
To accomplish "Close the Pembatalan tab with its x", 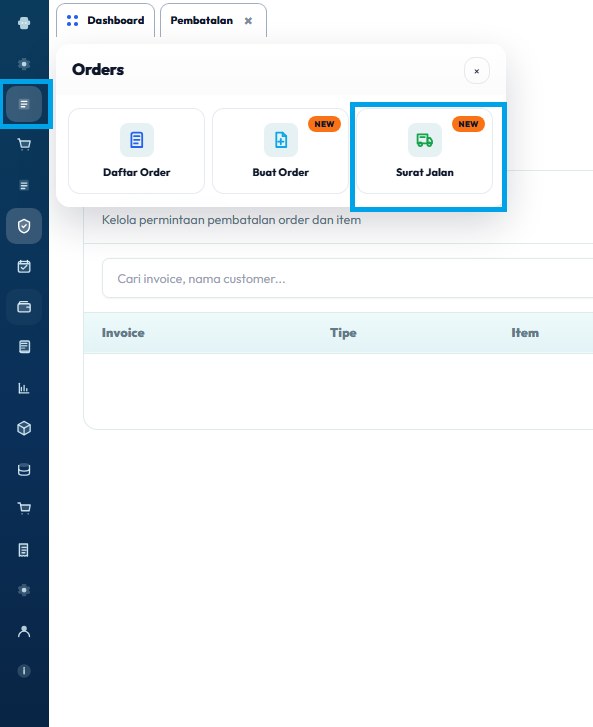I will 249,21.
